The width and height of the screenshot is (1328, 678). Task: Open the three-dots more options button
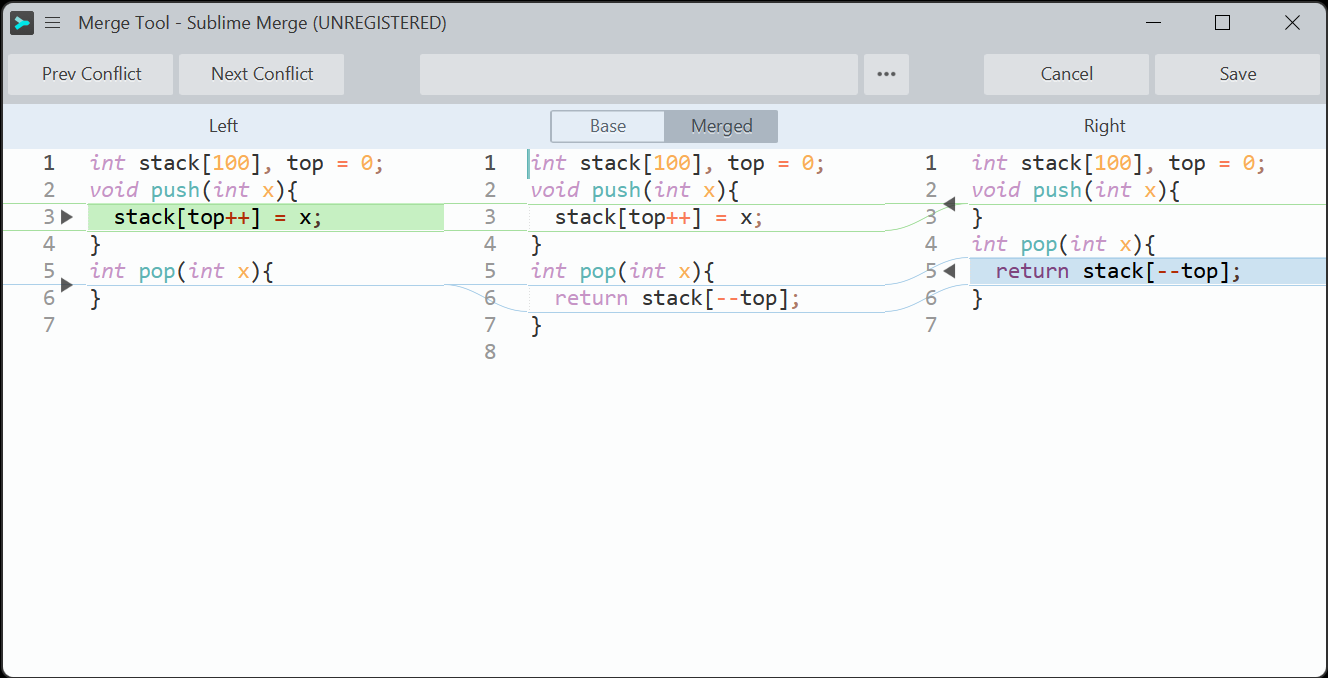(886, 74)
